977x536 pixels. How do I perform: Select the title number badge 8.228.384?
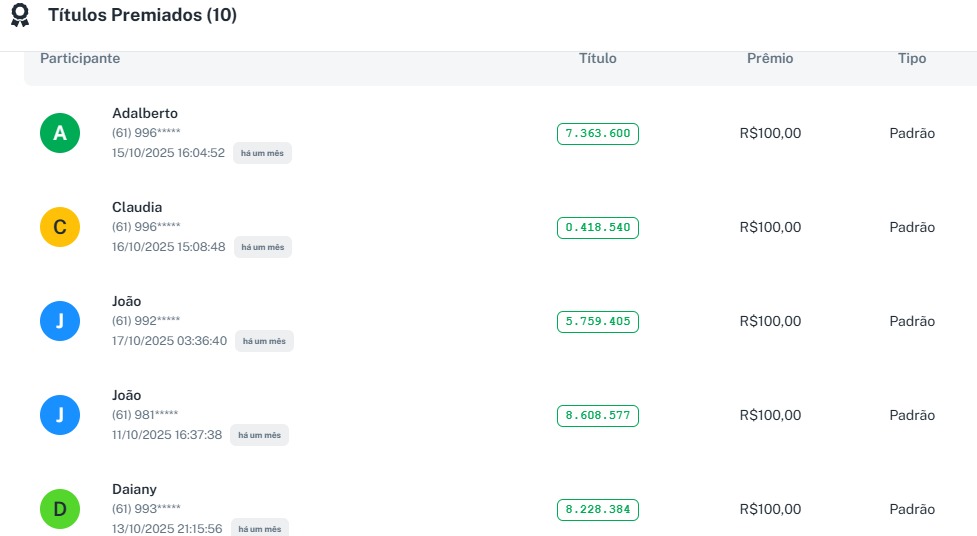[x=598, y=509]
